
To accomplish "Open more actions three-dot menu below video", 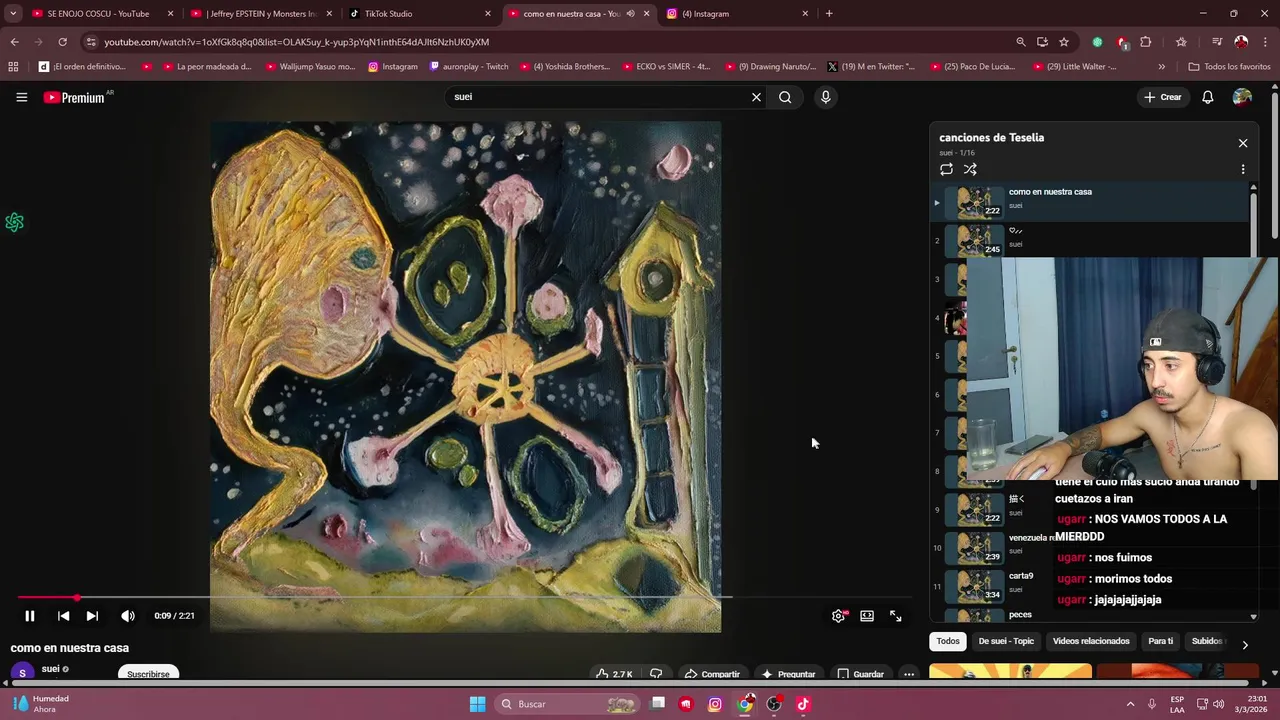I will tap(909, 674).
